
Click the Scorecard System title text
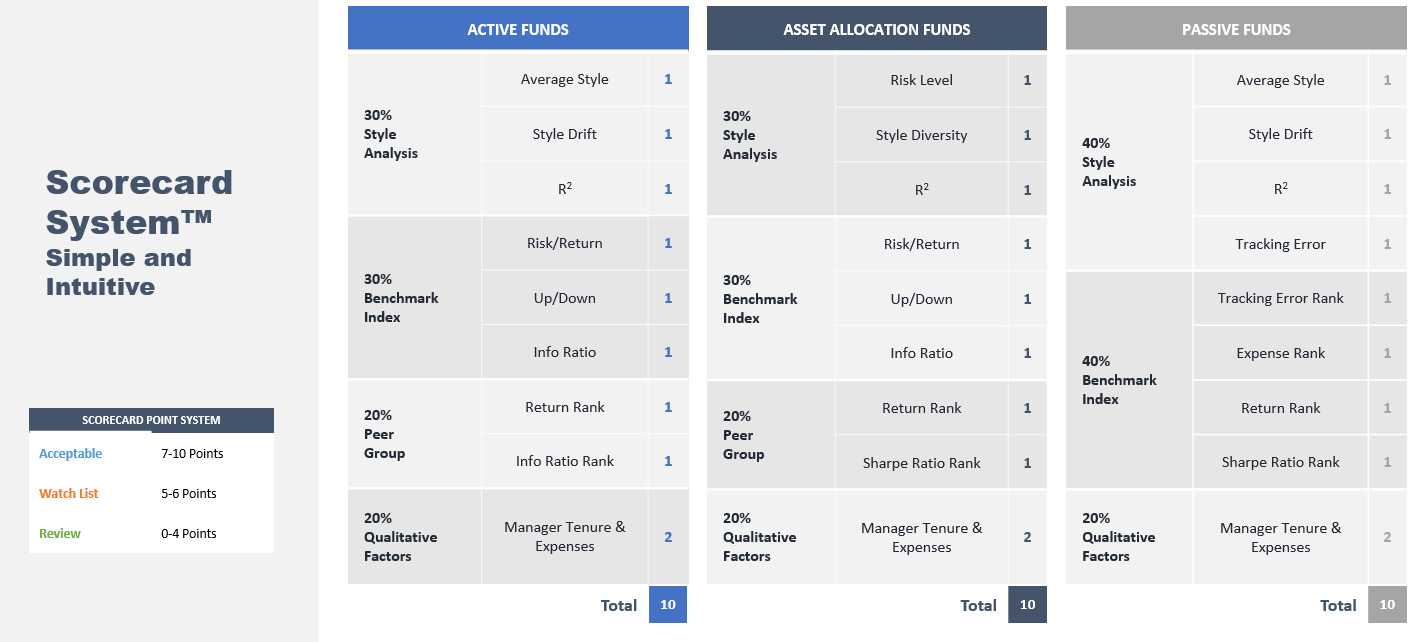pos(139,200)
